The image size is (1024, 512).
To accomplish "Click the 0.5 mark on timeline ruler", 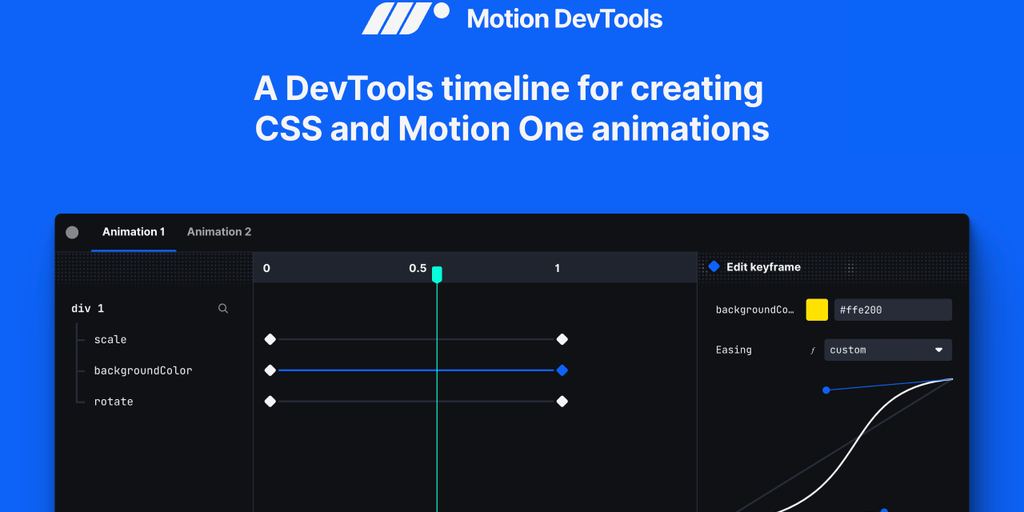I will pos(418,268).
